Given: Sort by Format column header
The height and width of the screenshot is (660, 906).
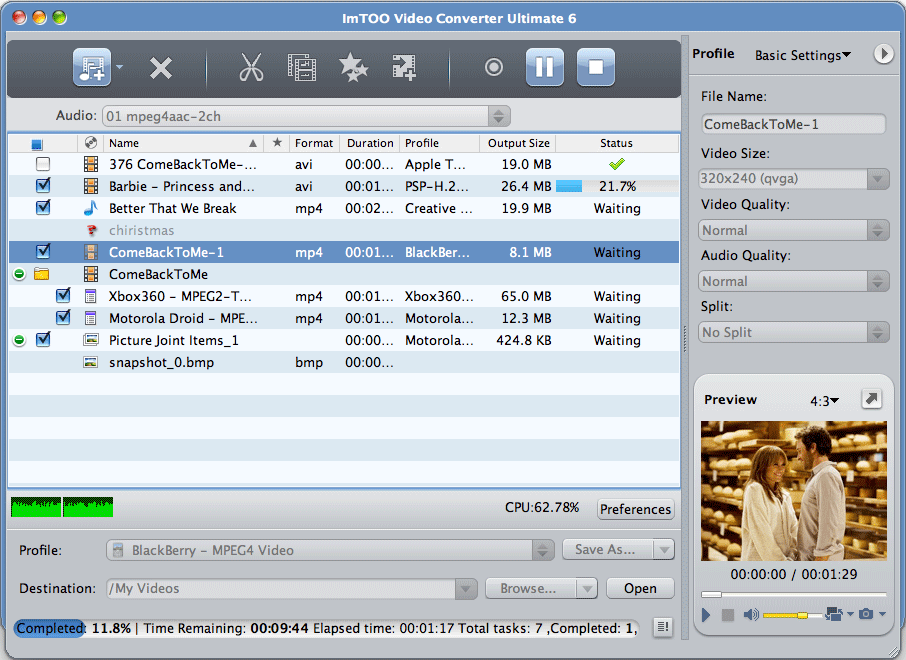Looking at the screenshot, I should point(314,143).
